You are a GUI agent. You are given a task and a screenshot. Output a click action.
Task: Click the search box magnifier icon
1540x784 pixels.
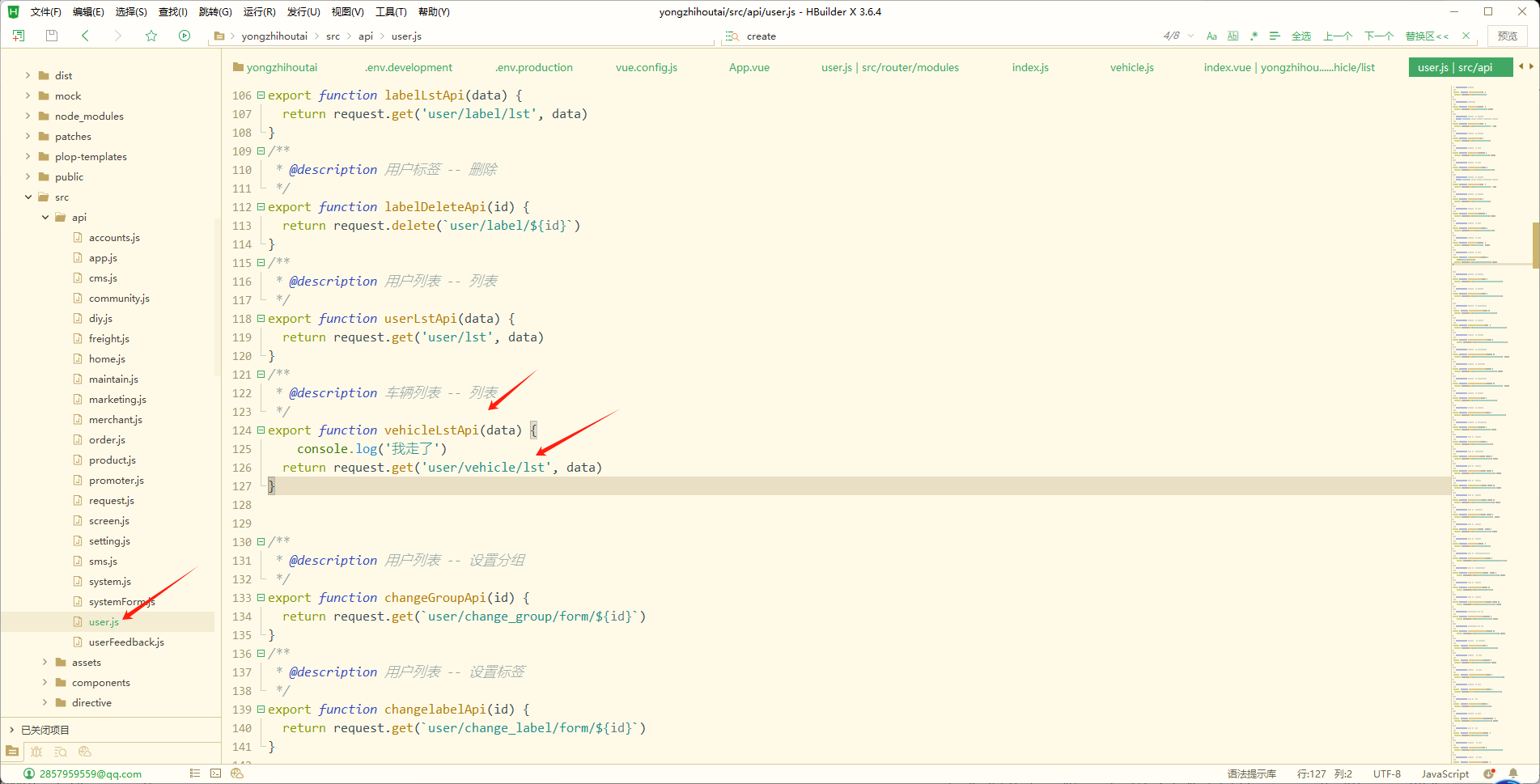[x=732, y=36]
